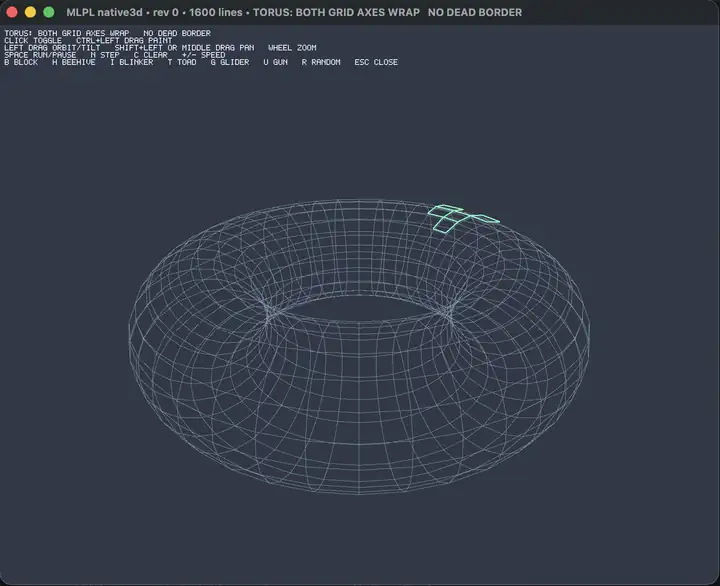Click "+/- SPEED" hint text
Screen dimensions: 720x586
point(203,55)
